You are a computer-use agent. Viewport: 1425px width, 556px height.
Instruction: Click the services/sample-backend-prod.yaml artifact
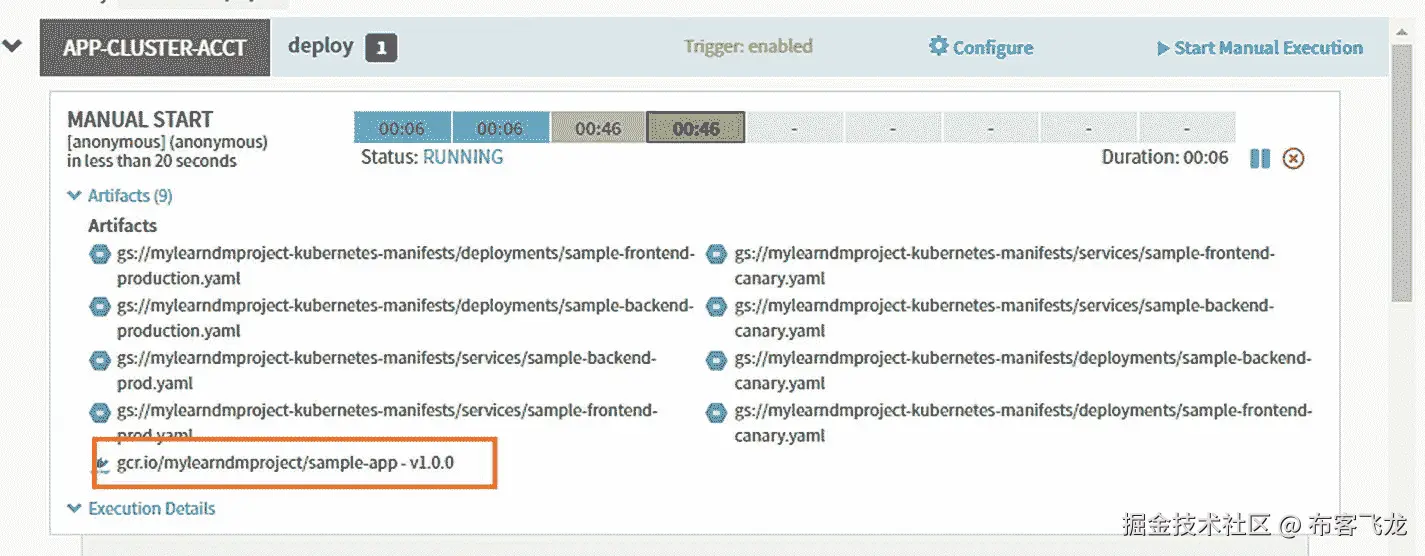[387, 370]
